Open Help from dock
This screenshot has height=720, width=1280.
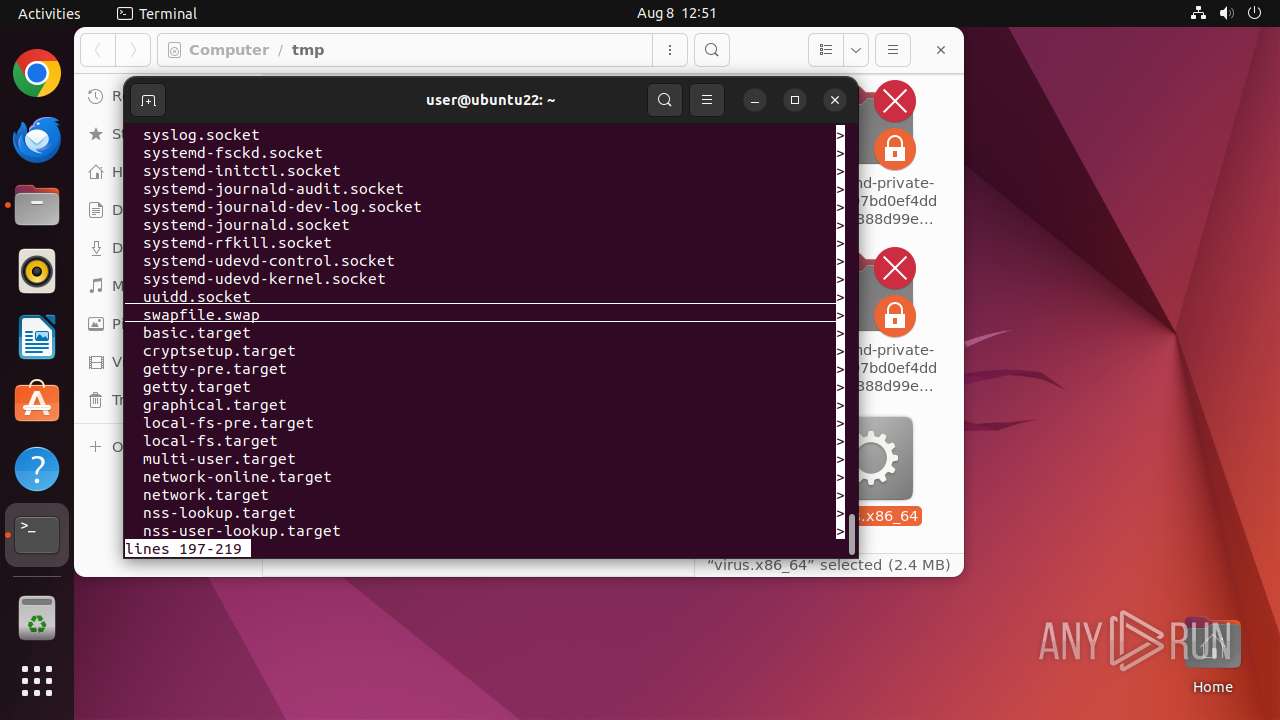[x=37, y=469]
